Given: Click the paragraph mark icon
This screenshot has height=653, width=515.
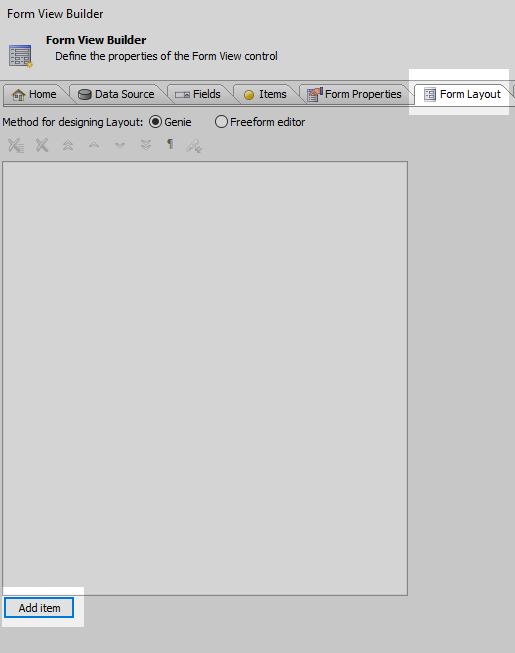Looking at the screenshot, I should pos(170,144).
